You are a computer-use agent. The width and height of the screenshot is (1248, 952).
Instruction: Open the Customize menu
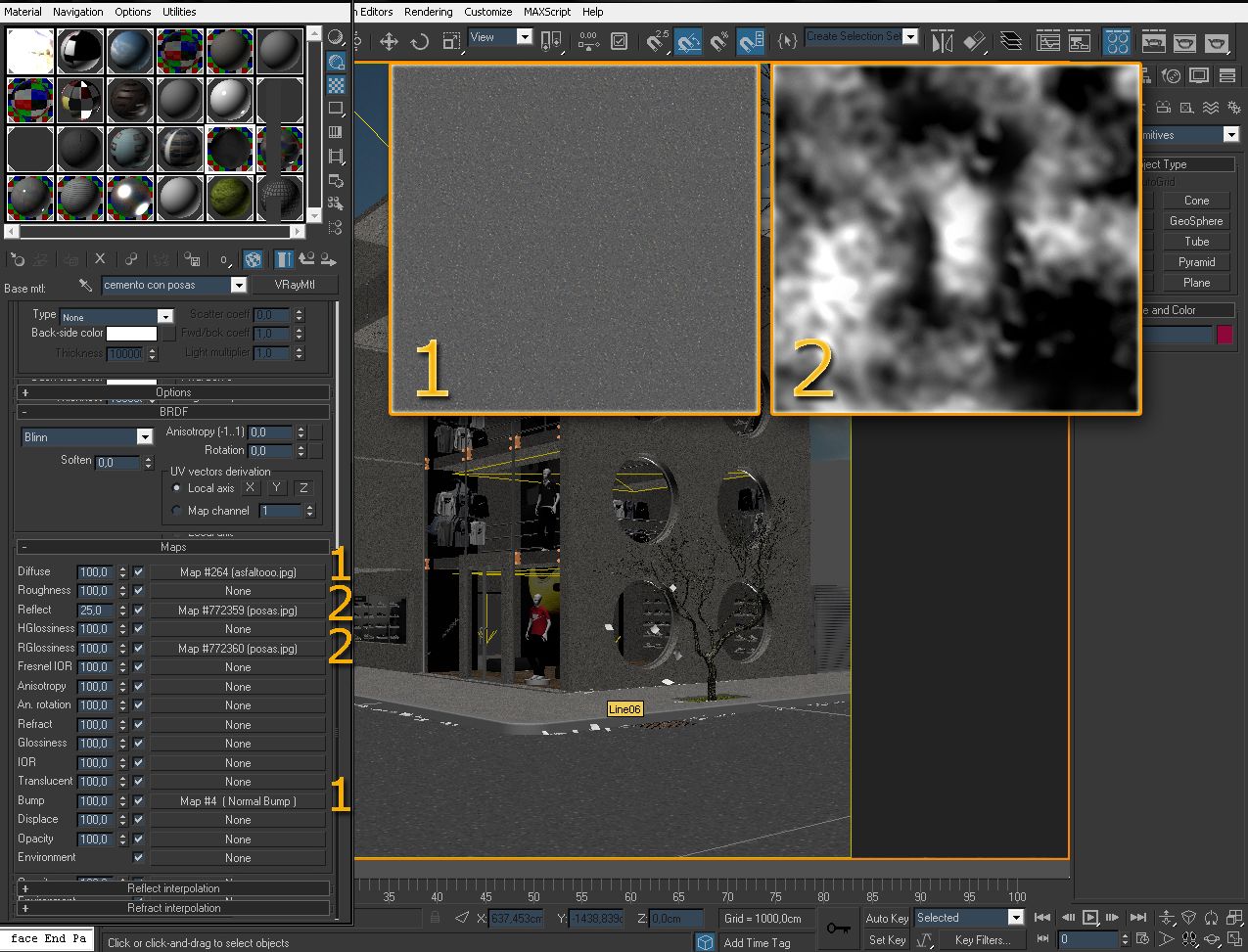click(488, 12)
